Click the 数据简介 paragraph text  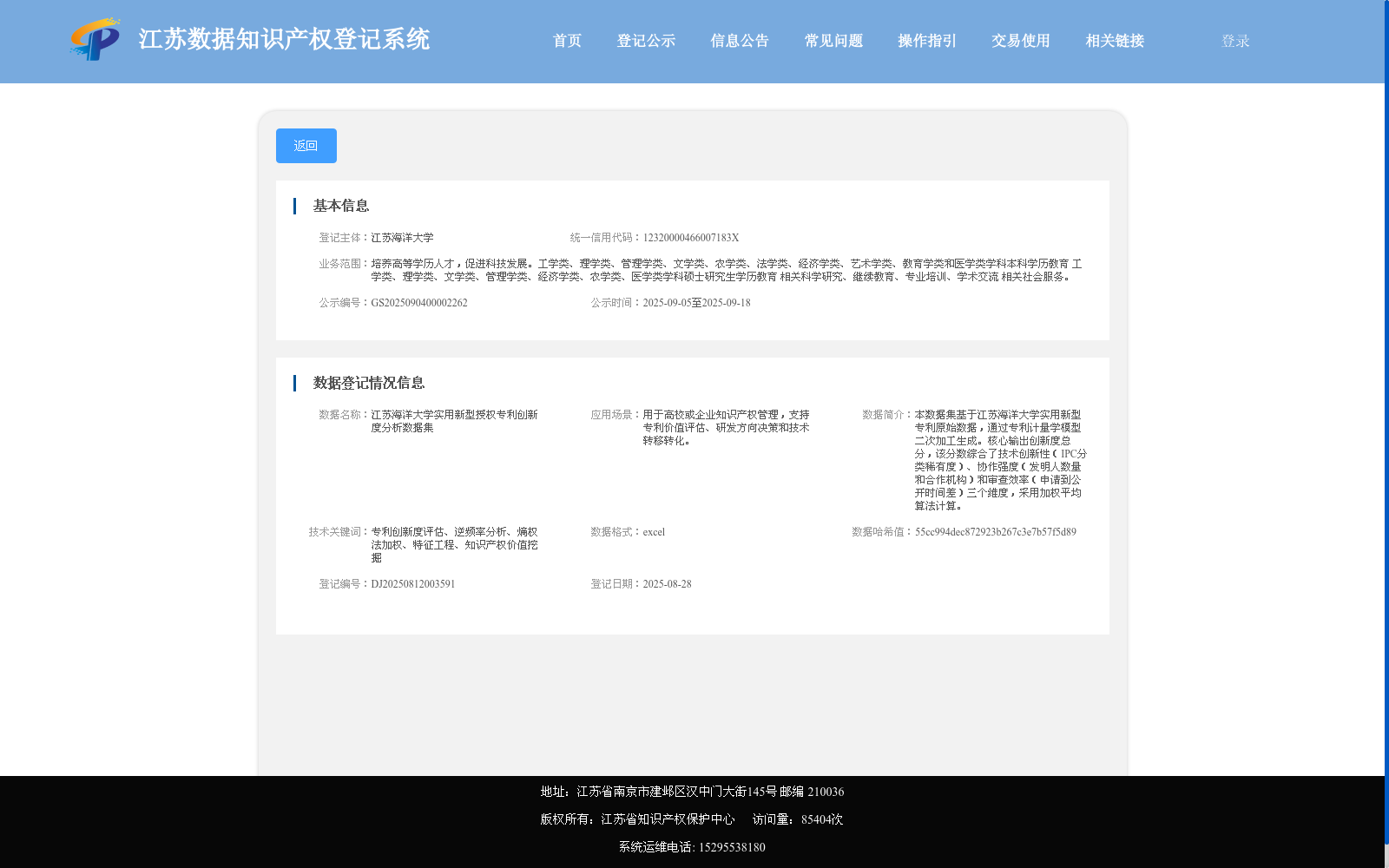pyautogui.click(x=1000, y=460)
